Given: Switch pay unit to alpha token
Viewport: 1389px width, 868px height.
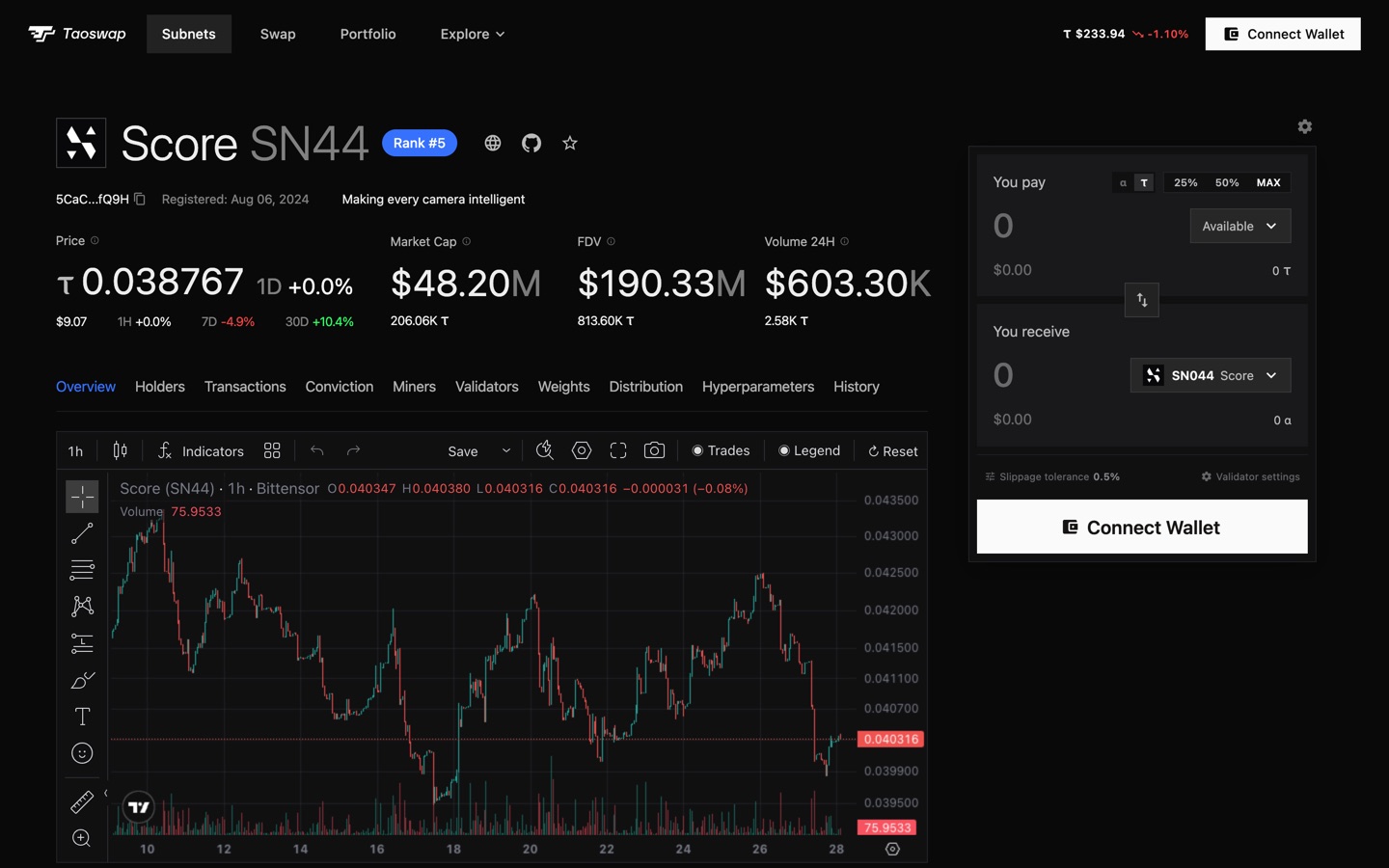Looking at the screenshot, I should tap(1123, 182).
